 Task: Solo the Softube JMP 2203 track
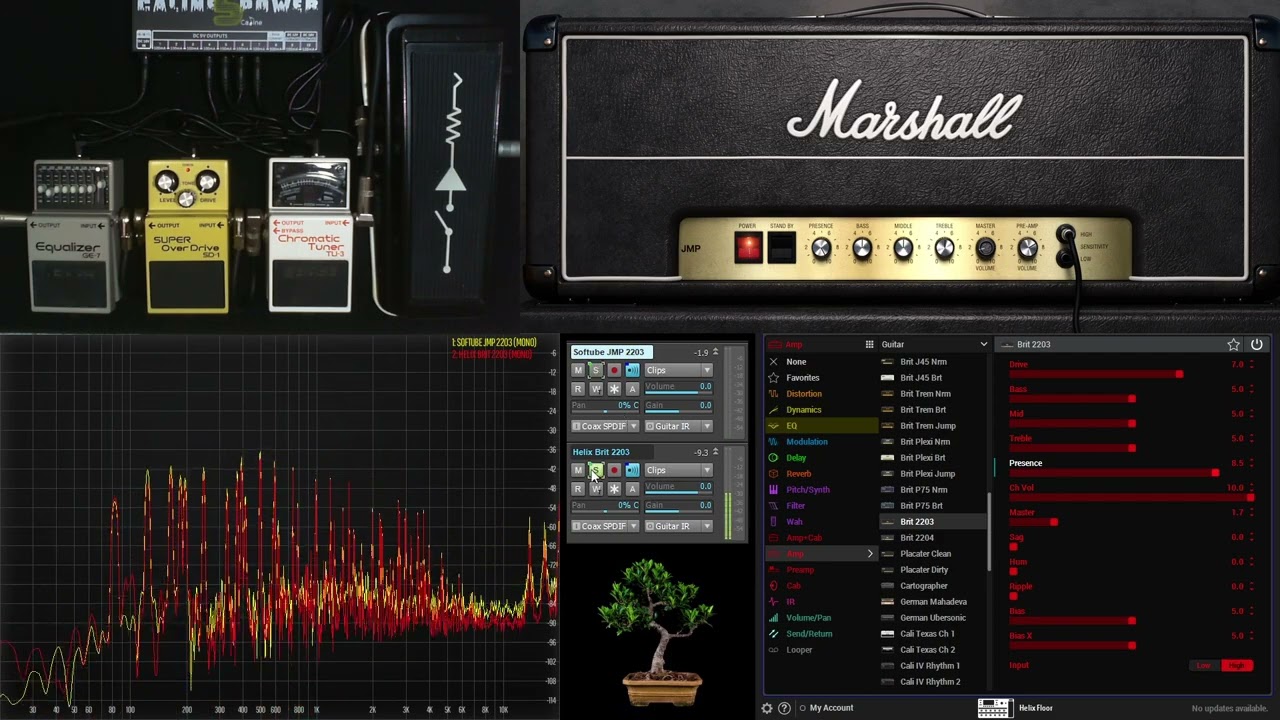pyautogui.click(x=596, y=370)
